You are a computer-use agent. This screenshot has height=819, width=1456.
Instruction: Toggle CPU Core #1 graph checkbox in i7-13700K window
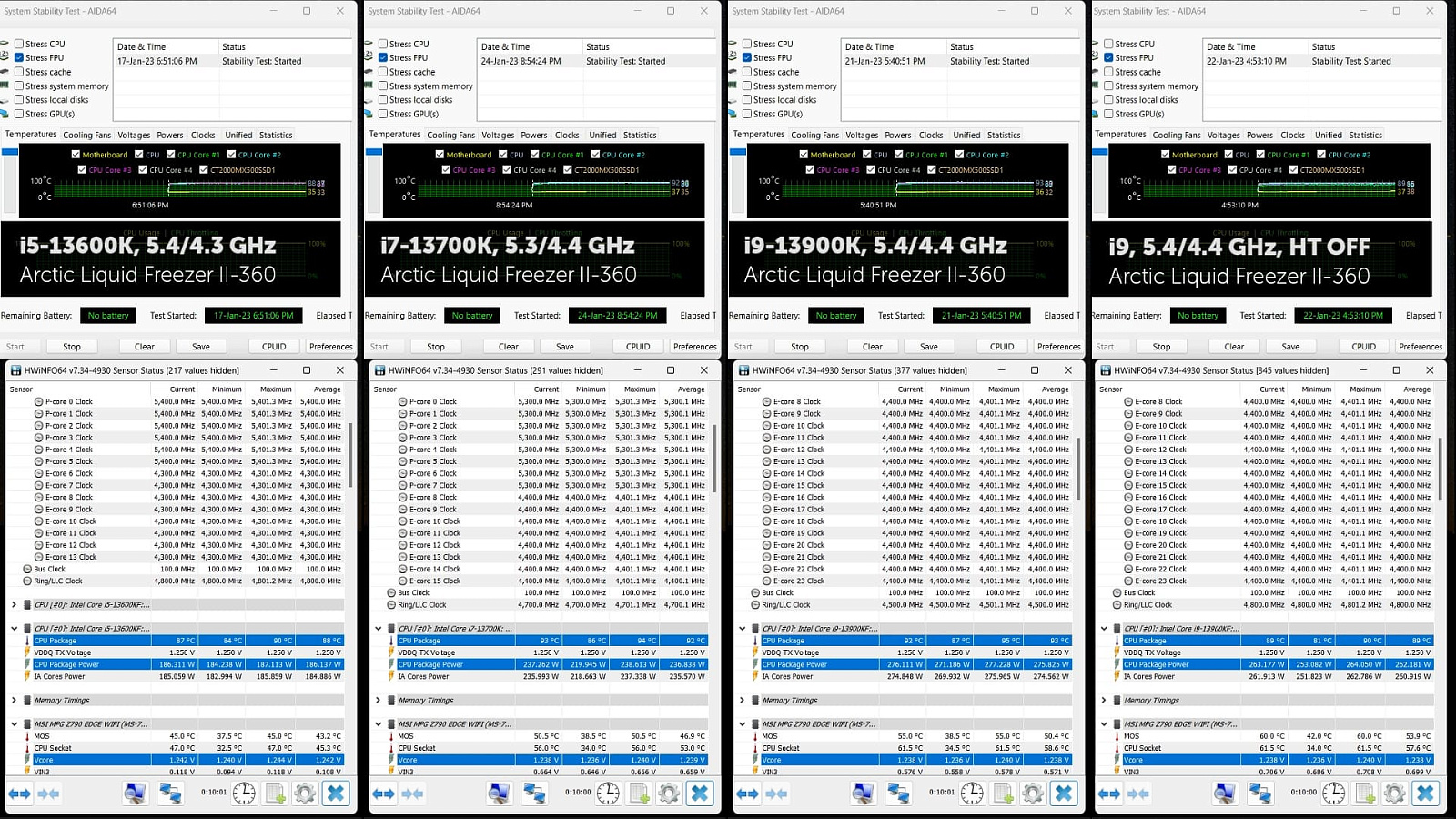click(x=534, y=155)
